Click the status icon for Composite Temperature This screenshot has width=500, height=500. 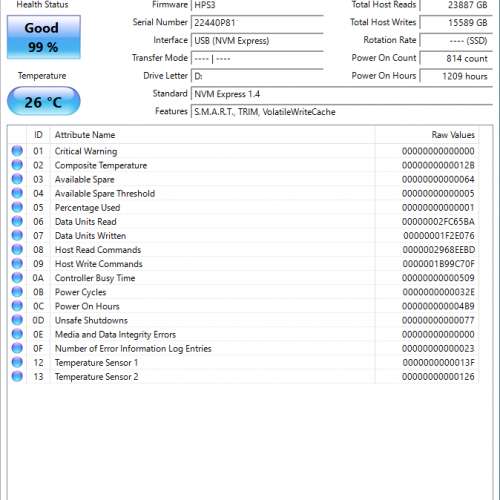click(x=17, y=165)
